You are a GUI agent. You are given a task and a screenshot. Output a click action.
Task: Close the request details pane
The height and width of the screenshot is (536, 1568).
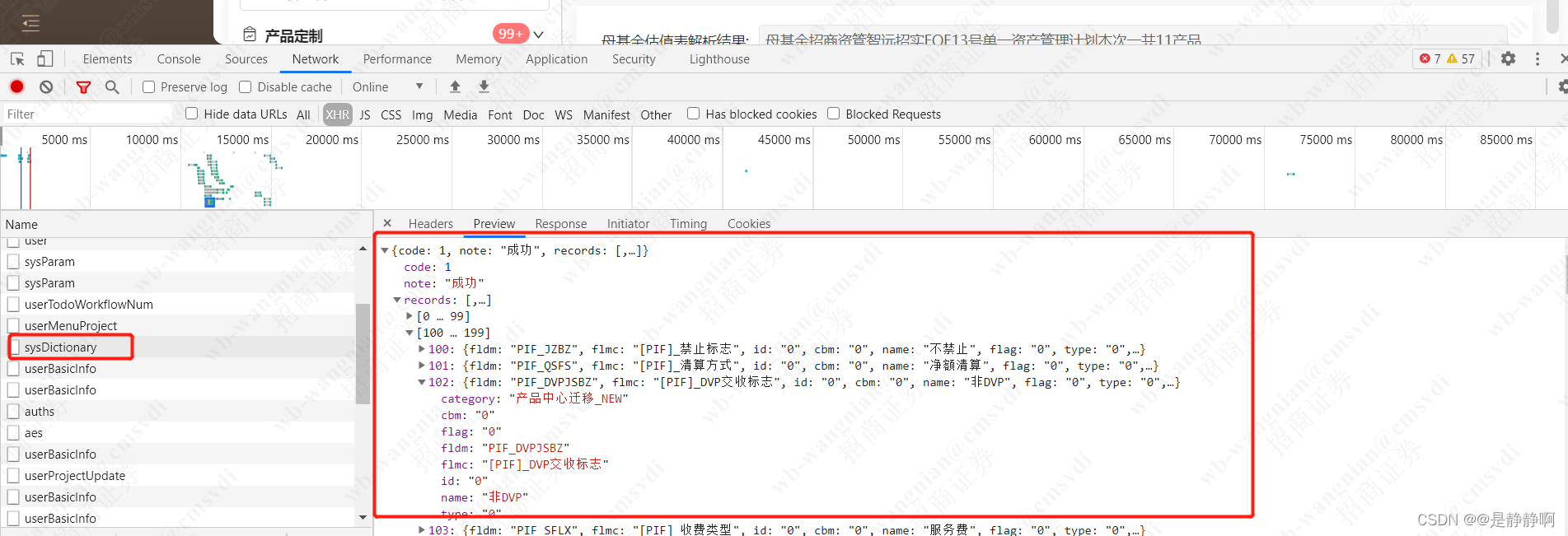tap(387, 223)
